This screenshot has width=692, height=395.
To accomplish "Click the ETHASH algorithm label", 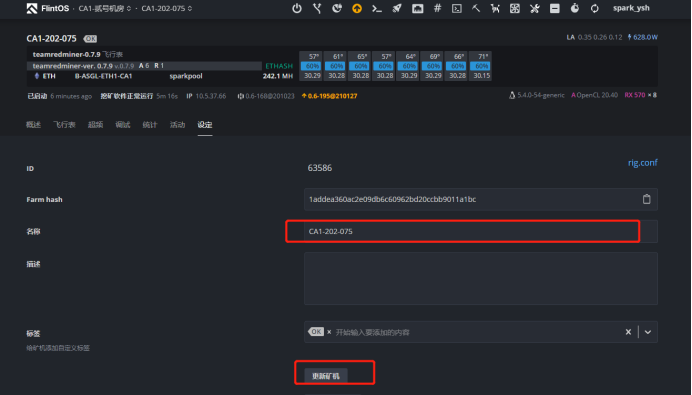I will click(279, 66).
